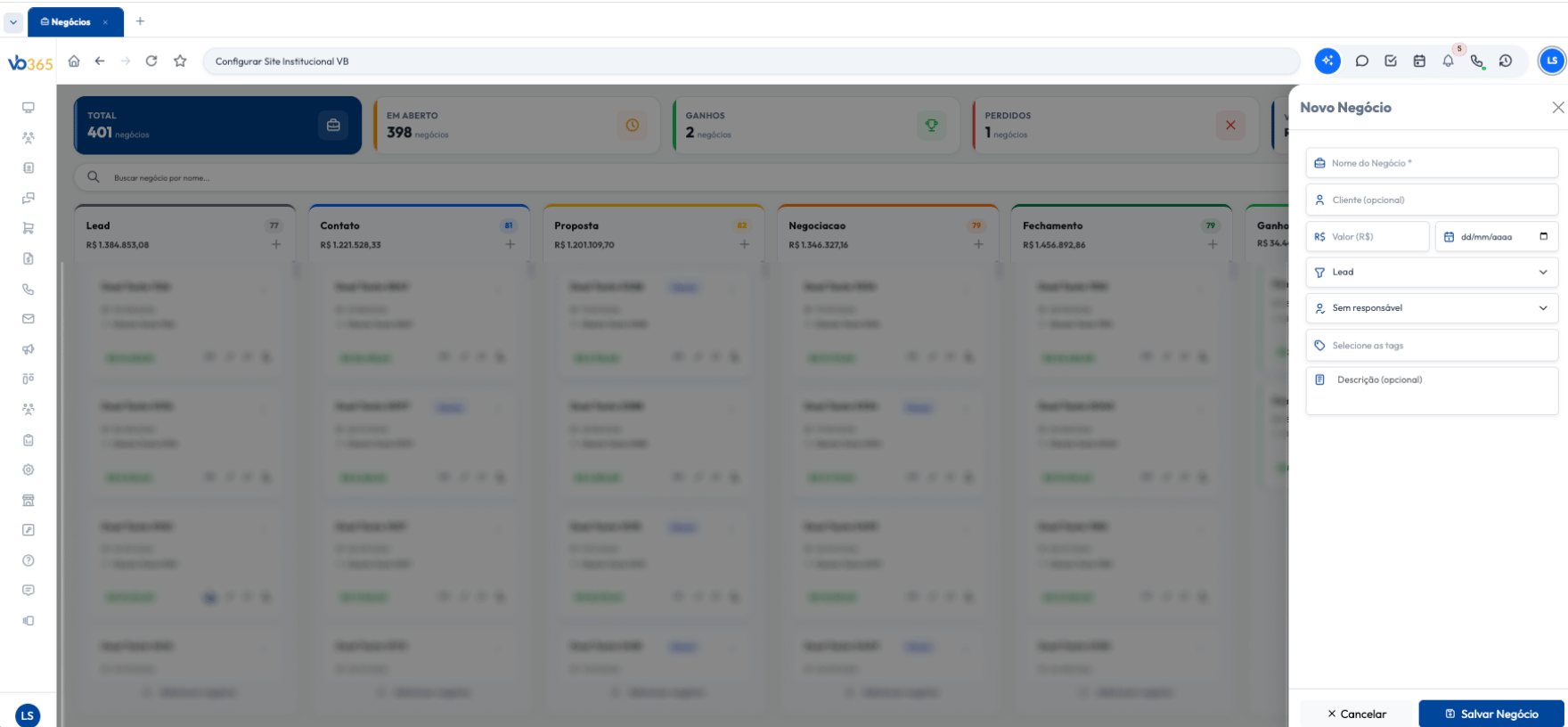Go to home via the house icon

[74, 61]
